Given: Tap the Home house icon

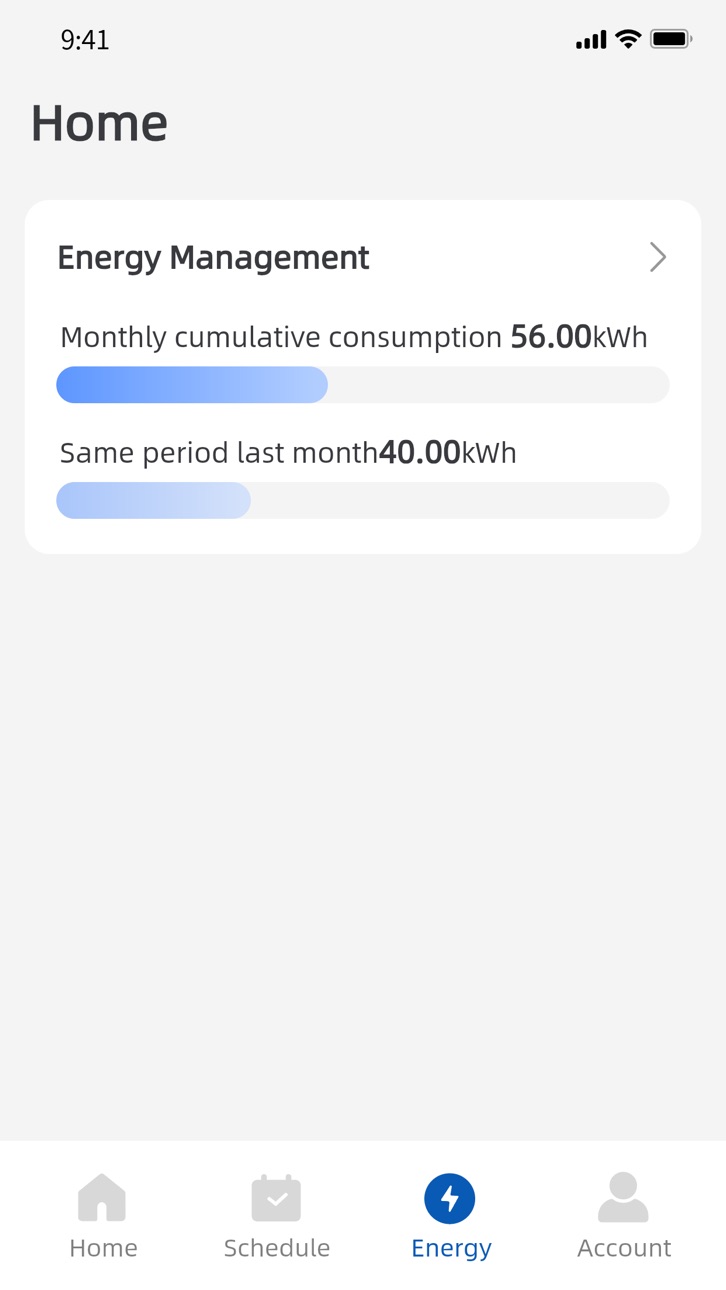Looking at the screenshot, I should pyautogui.click(x=102, y=1197).
